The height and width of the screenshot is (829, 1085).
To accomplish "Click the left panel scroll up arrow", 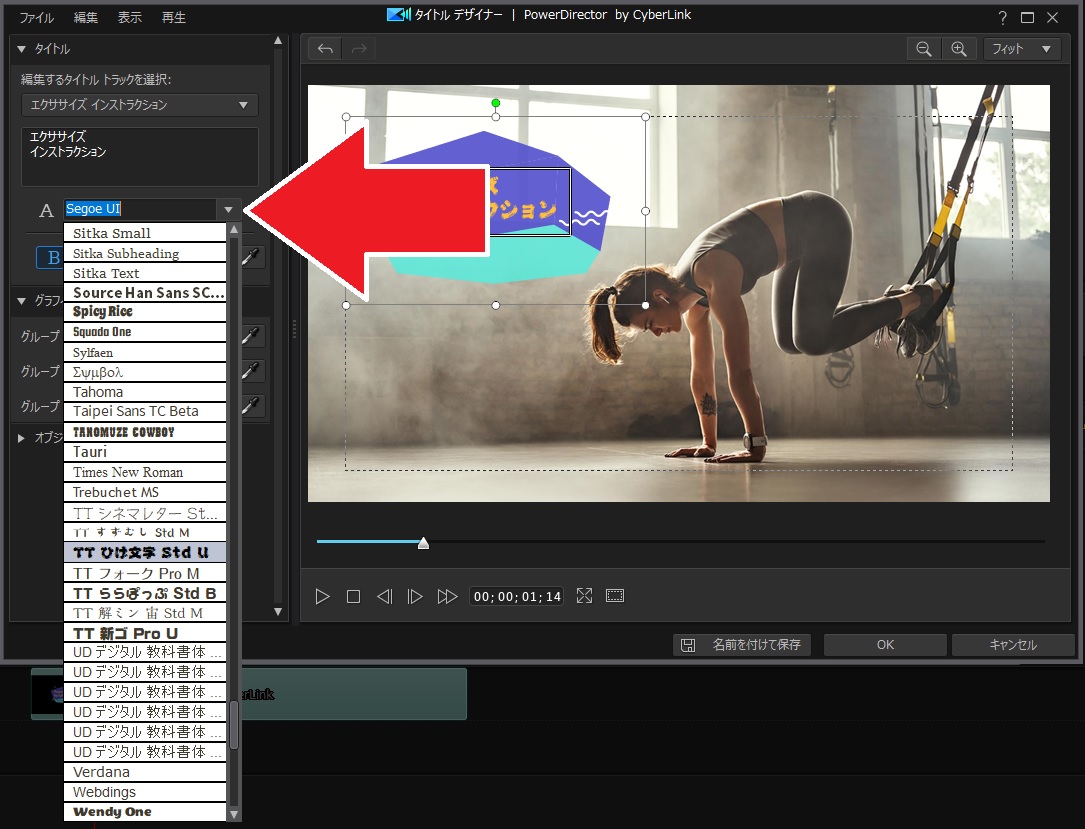I will click(278, 41).
